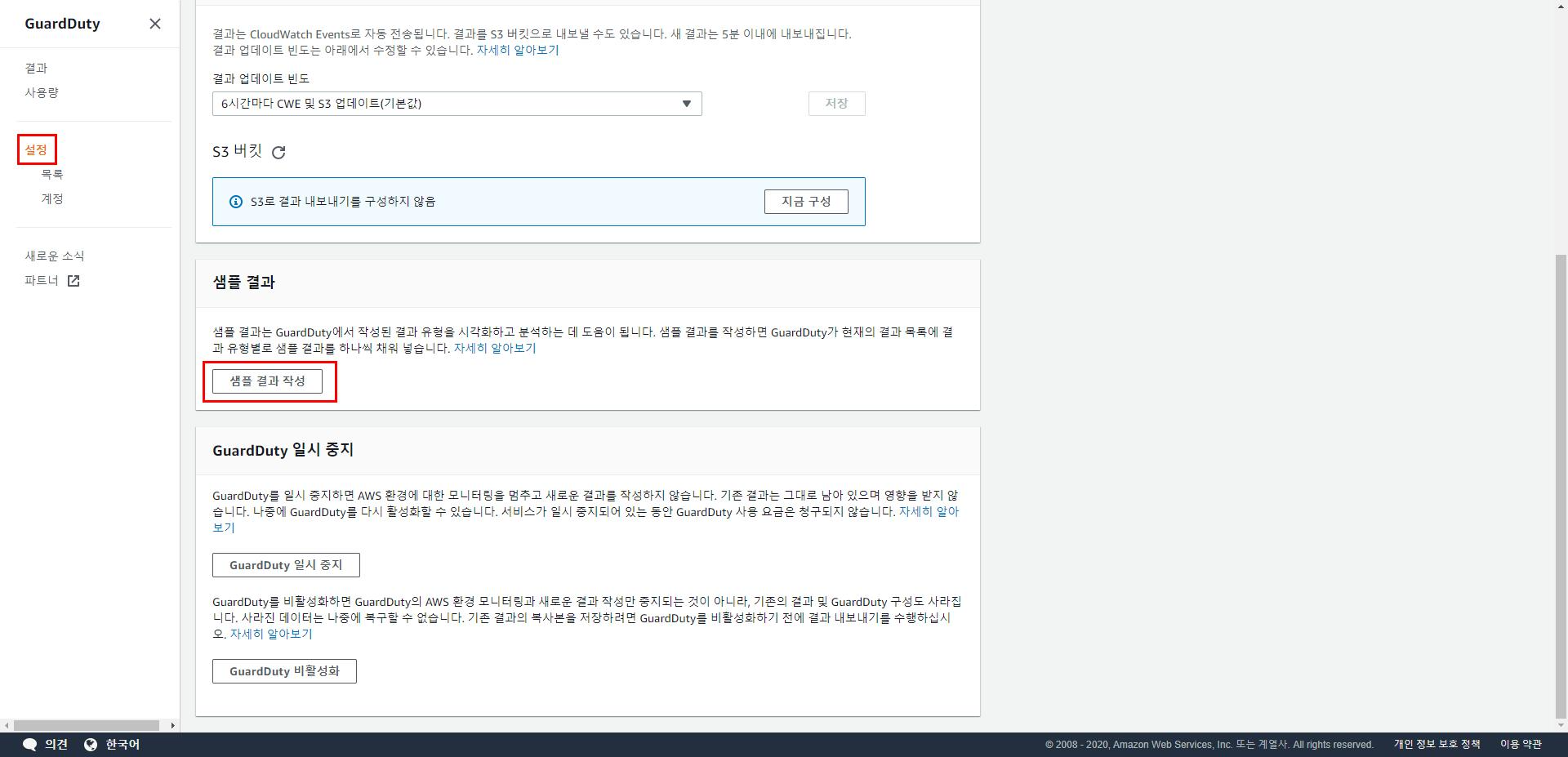Click the 샘플 결과 작성 button
Screen dimensions: 1568x757
[267, 381]
